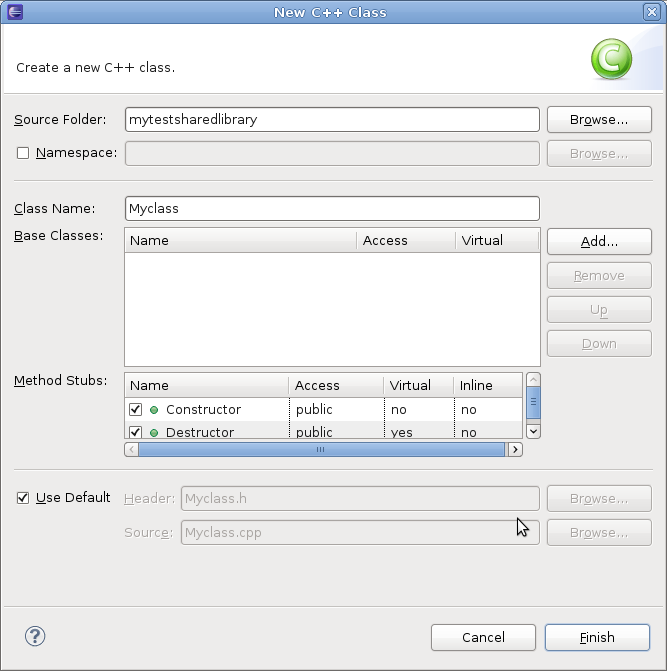Click the Virtual column header in Base Classes
The width and height of the screenshot is (667, 671).
497,240
